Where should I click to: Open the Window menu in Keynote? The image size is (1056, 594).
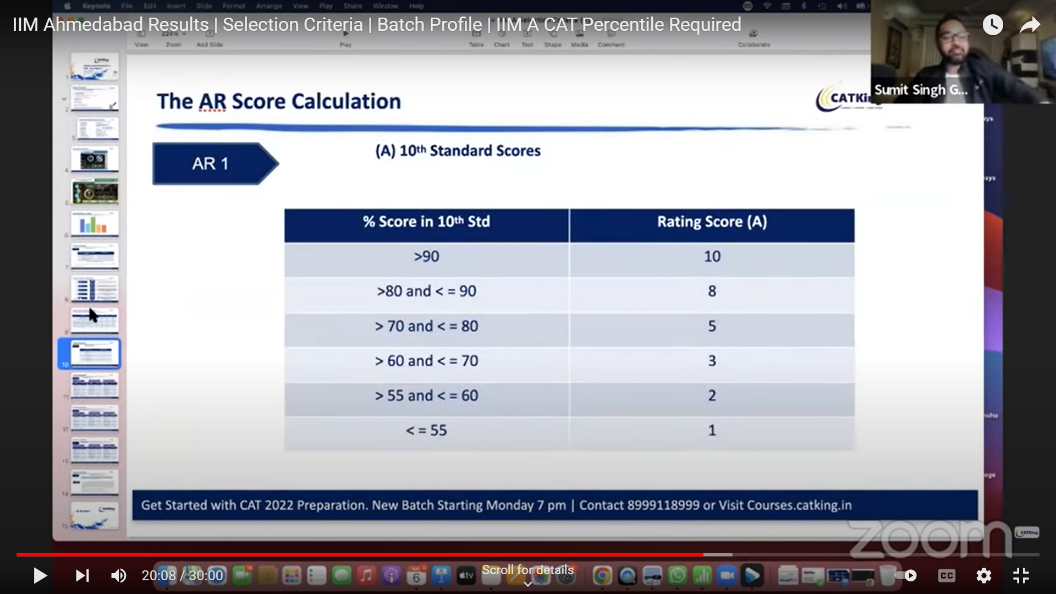click(x=385, y=6)
